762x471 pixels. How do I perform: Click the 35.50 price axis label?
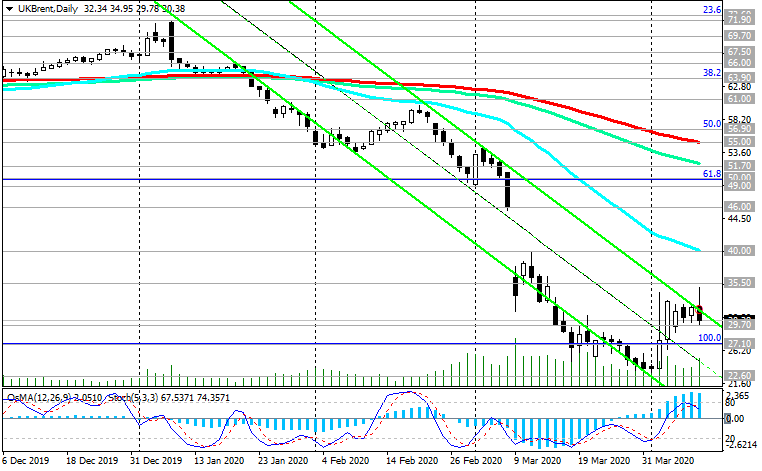(739, 284)
